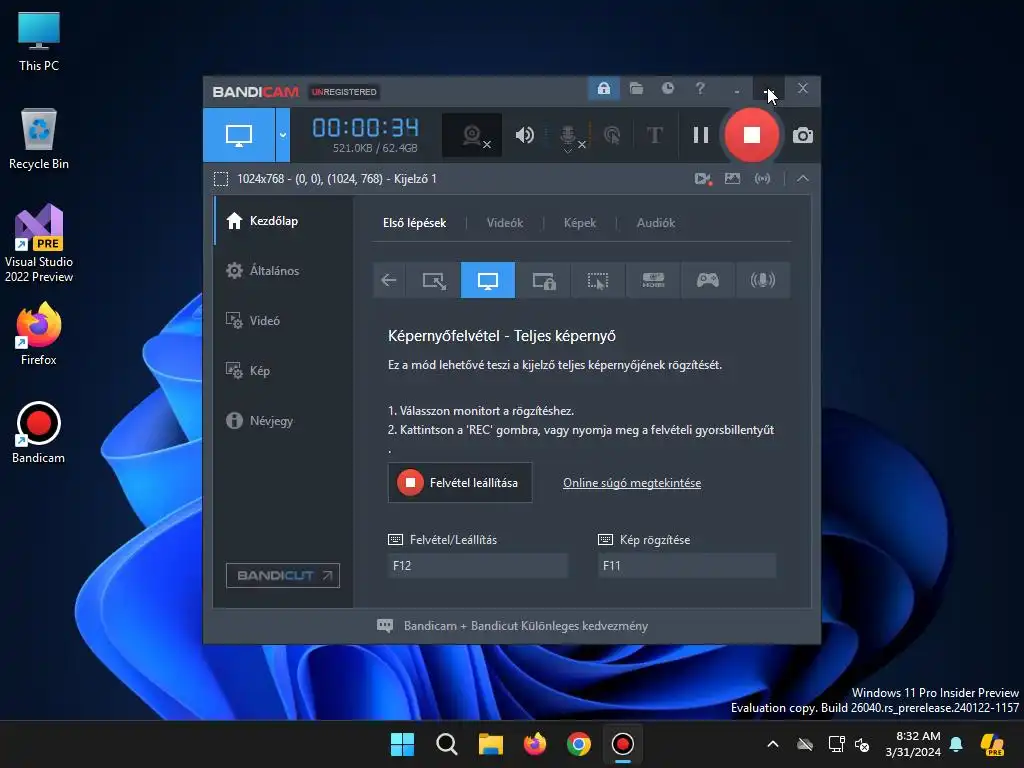Select the rectangle area recording mode icon

tap(434, 280)
